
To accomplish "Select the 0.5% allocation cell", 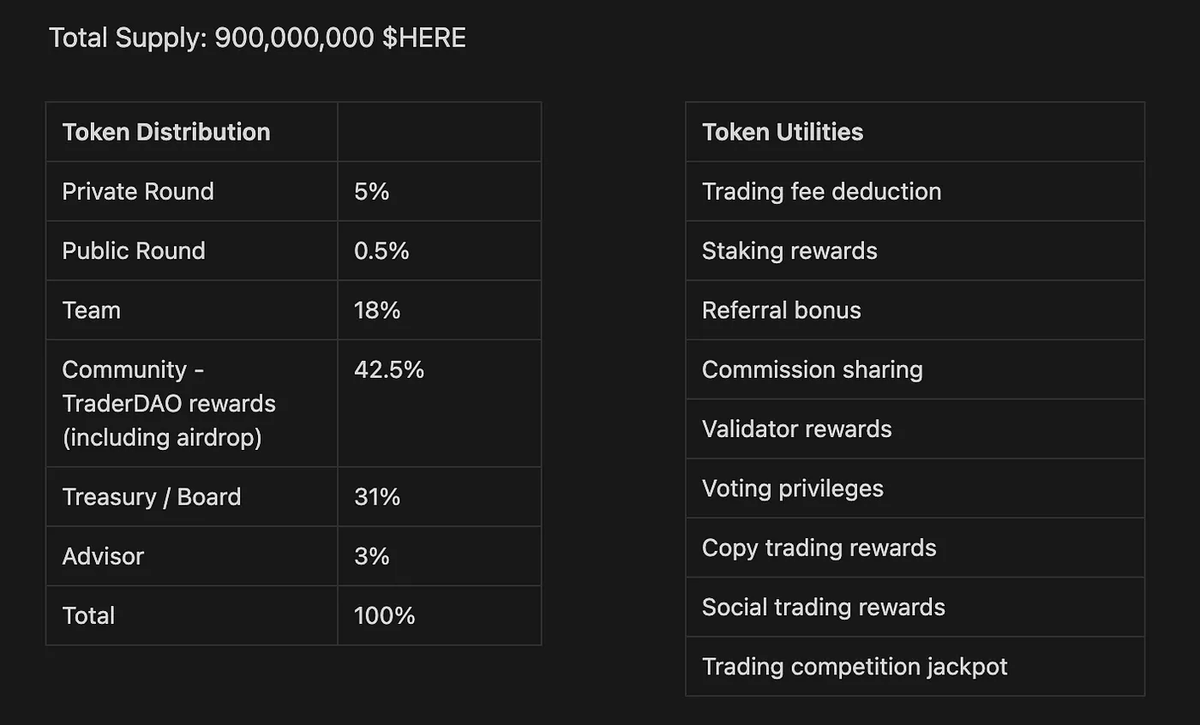I will 440,250.
